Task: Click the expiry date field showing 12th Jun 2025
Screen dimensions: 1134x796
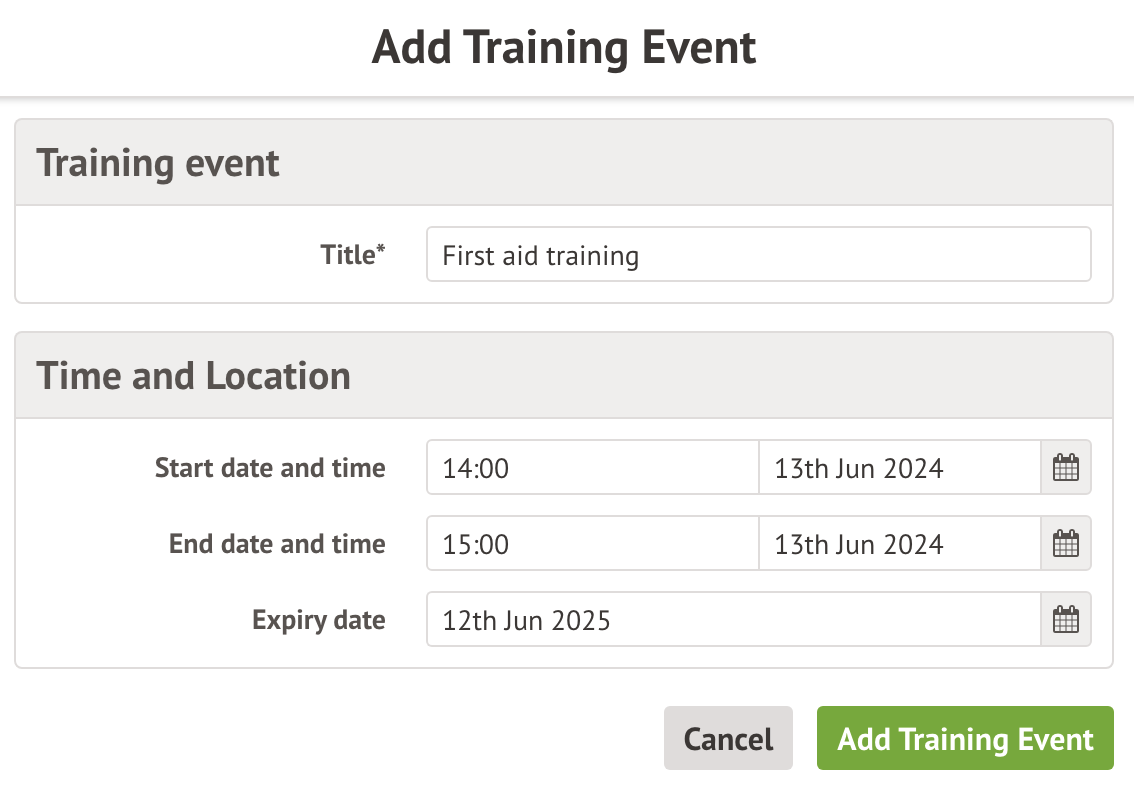Action: point(733,620)
